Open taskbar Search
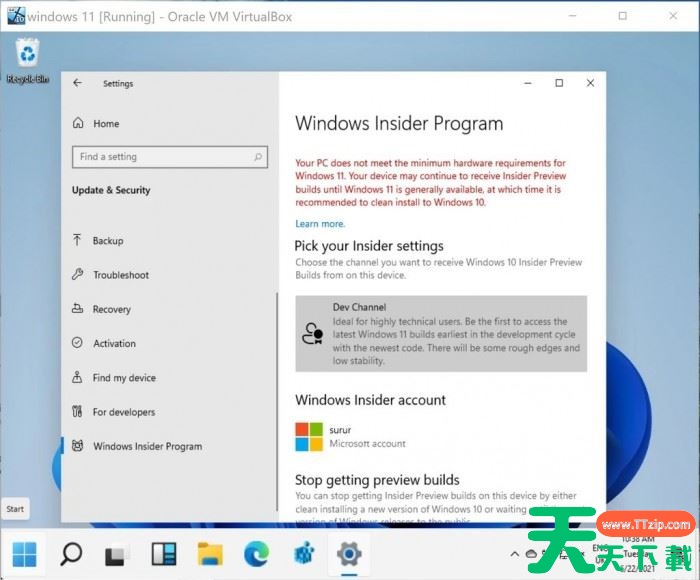Image resolution: width=700 pixels, height=580 pixels. click(71, 554)
